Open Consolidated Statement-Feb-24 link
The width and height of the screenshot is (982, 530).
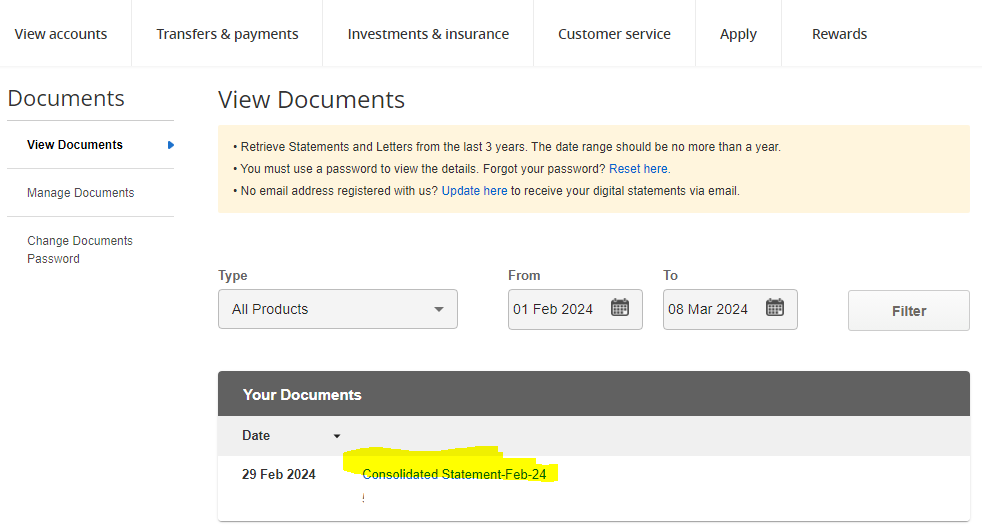click(454, 474)
